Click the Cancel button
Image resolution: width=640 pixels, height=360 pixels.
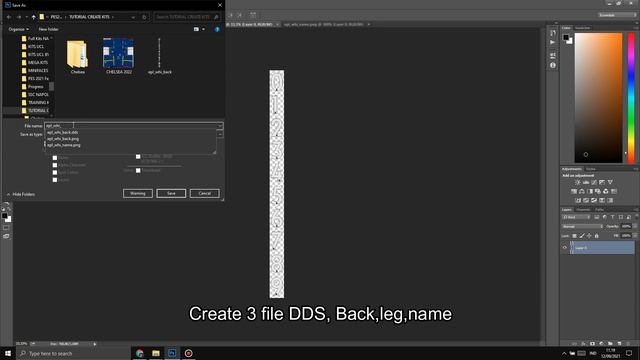coord(204,193)
